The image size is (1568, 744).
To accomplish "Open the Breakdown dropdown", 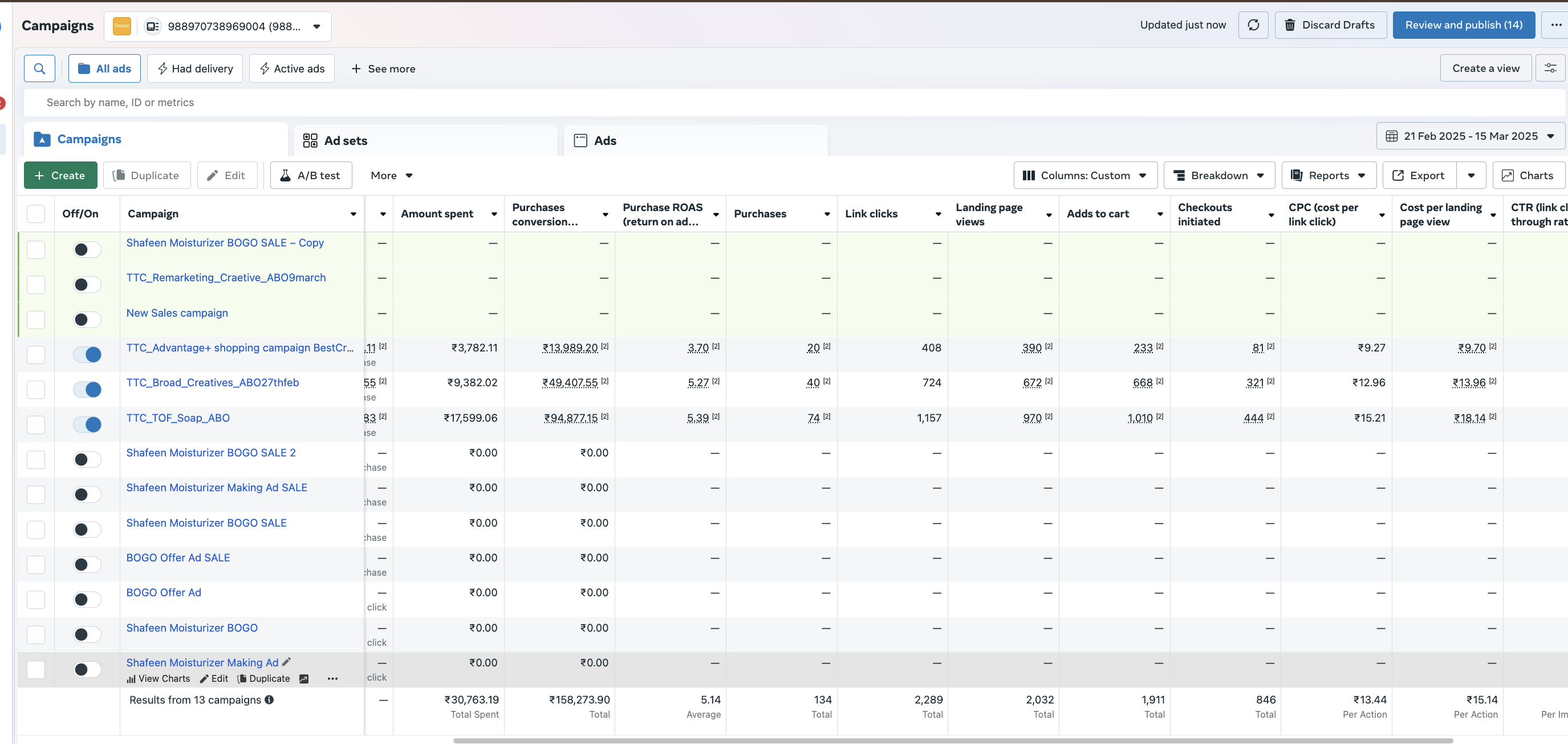I will point(1219,176).
